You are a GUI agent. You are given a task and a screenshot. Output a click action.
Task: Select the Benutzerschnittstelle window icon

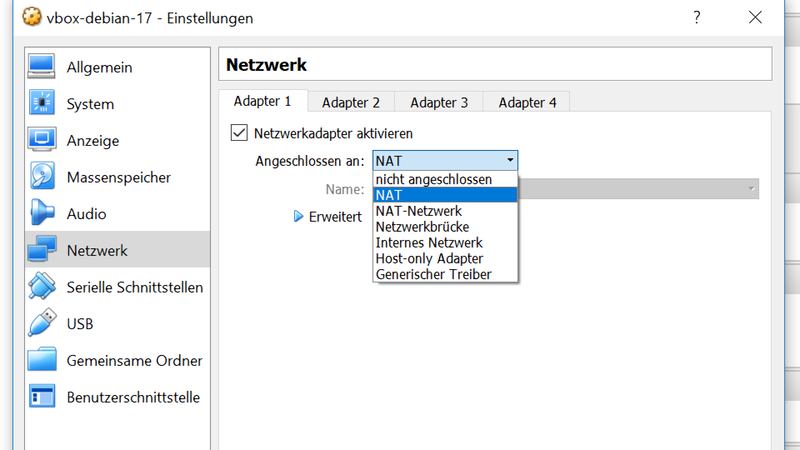tap(41, 396)
